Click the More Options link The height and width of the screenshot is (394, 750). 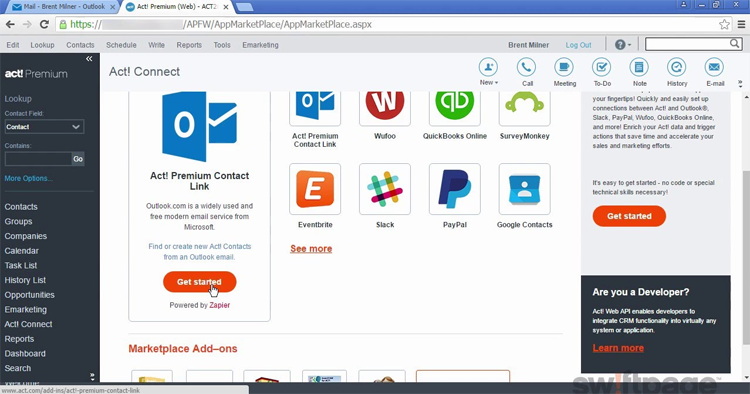pyautogui.click(x=29, y=178)
